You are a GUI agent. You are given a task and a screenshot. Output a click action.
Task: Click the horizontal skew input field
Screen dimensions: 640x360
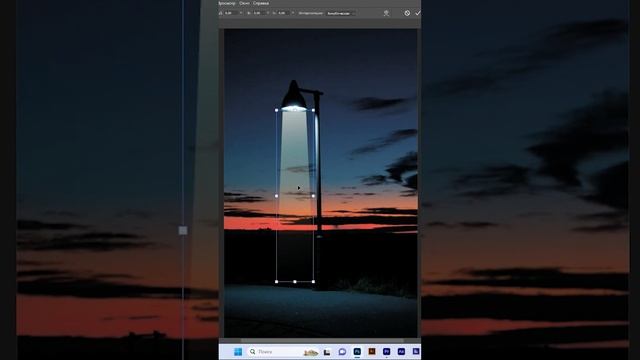259,13
